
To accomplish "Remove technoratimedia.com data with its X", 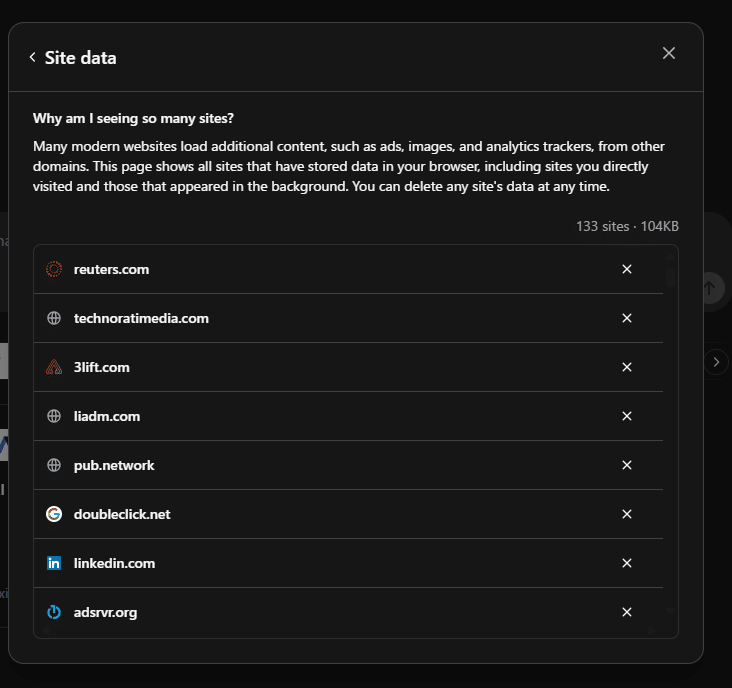I will click(x=626, y=318).
